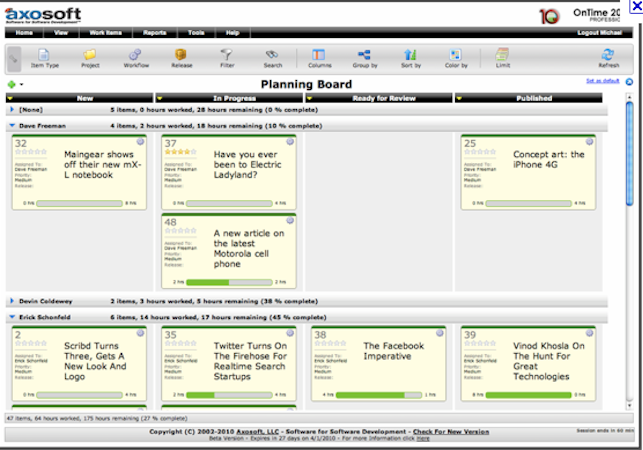Click the Set as default link

tap(602, 81)
